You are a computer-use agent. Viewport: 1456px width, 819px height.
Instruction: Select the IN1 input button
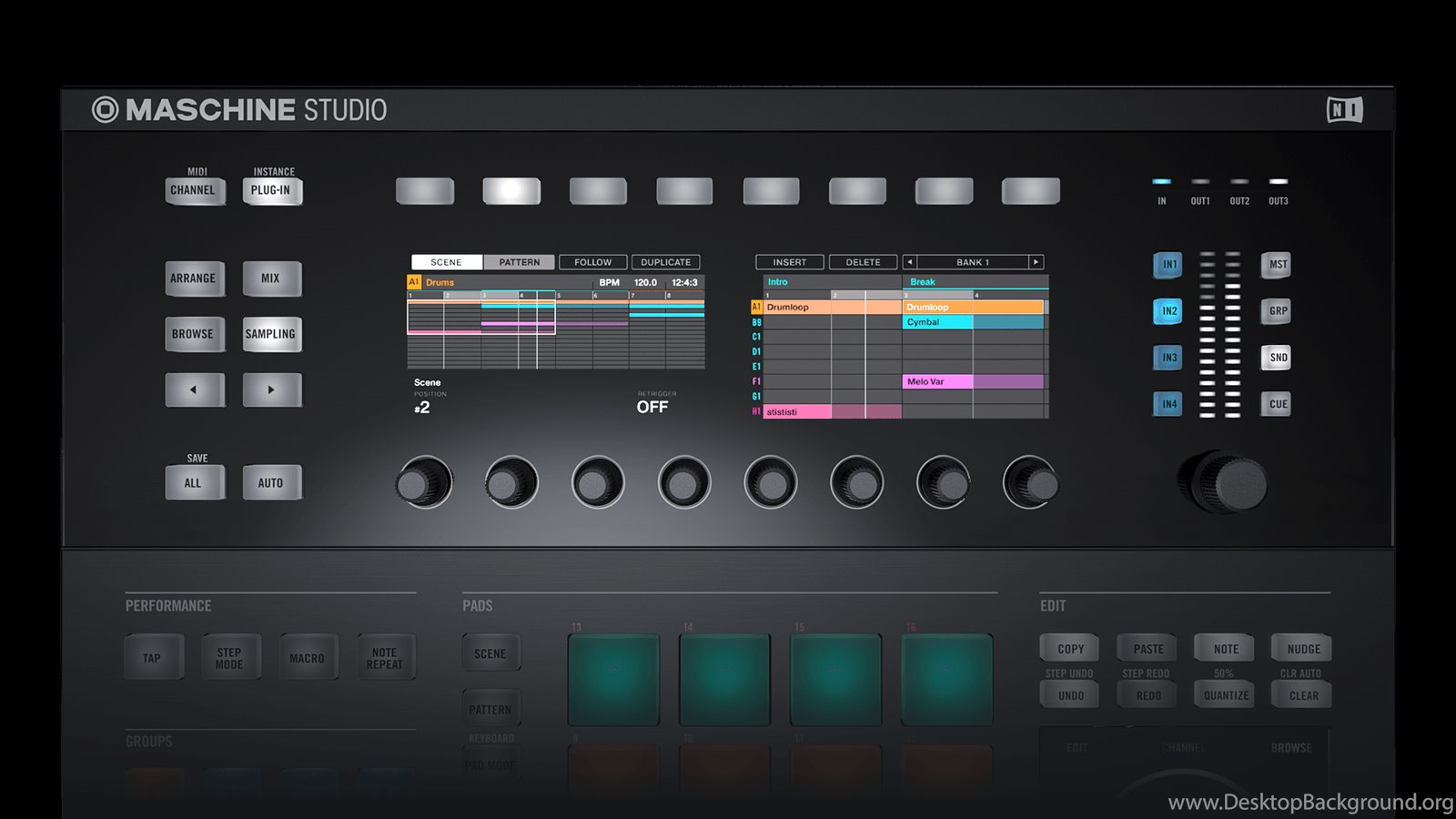(1168, 265)
